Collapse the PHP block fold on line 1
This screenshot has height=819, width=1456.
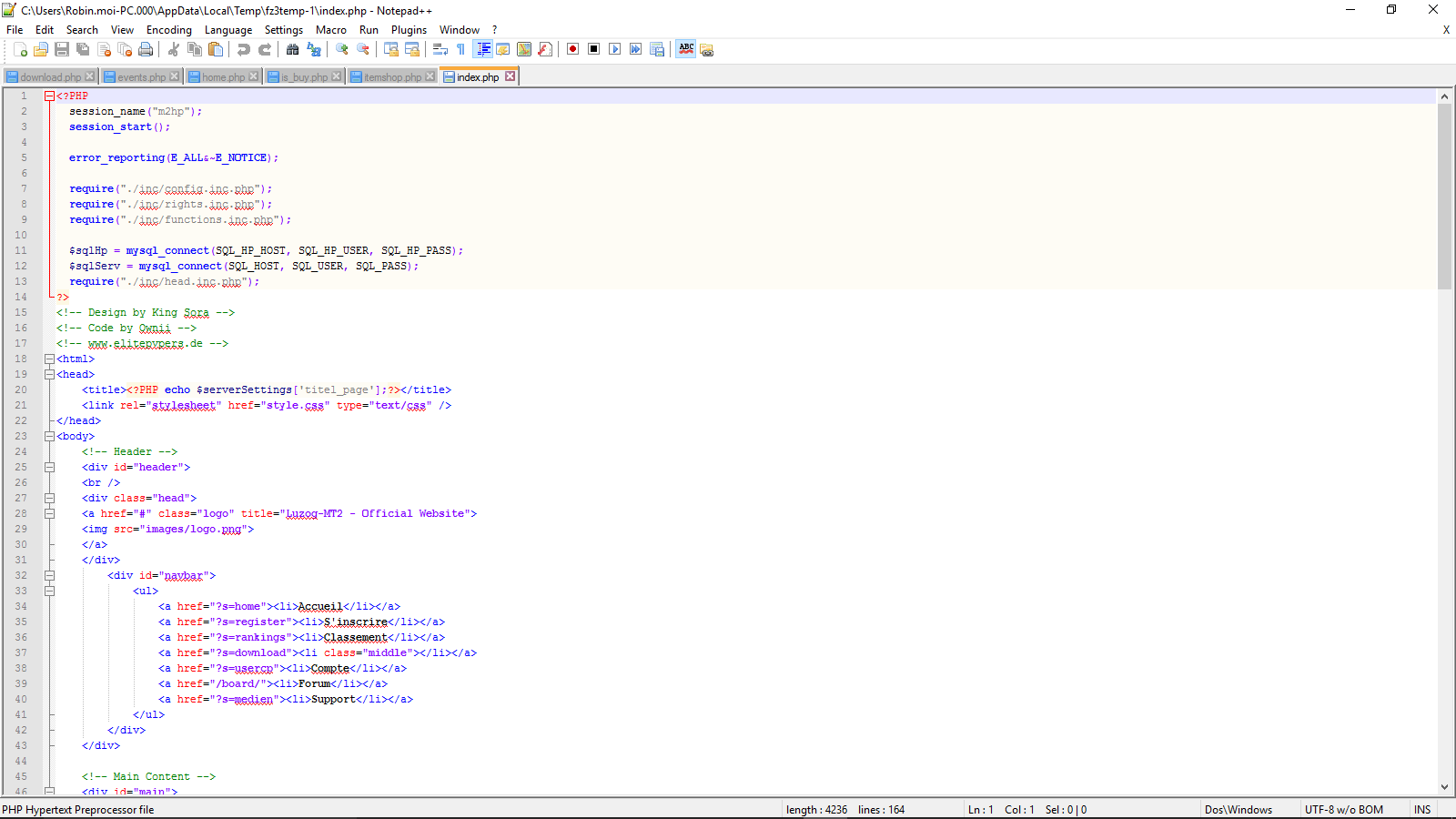[x=50, y=96]
